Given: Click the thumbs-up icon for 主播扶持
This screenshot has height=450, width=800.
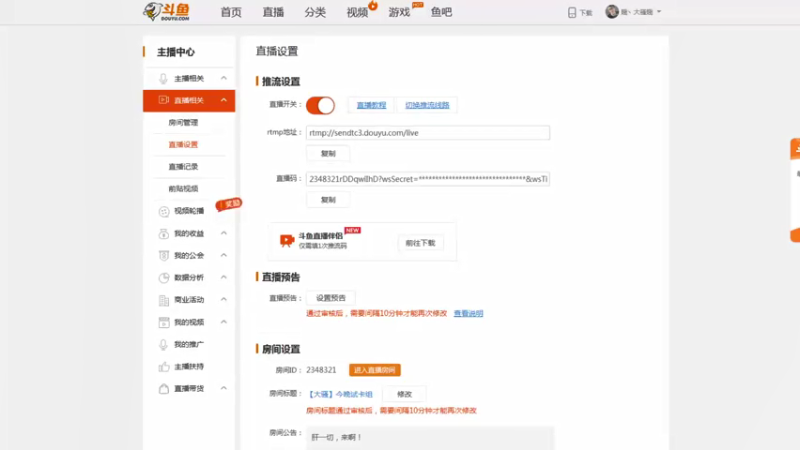Looking at the screenshot, I should tap(164, 366).
